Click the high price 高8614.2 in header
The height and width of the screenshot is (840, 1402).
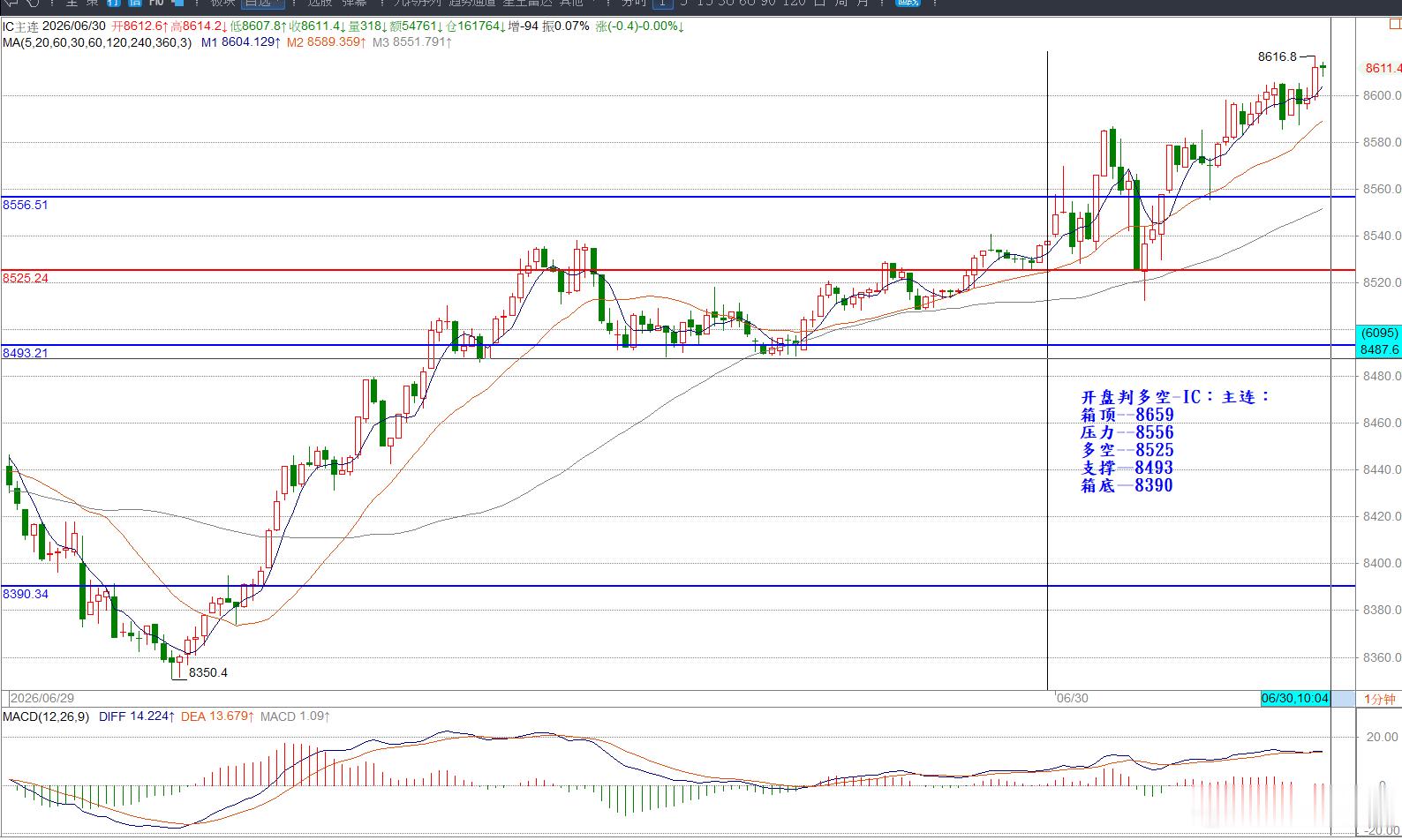[x=200, y=26]
